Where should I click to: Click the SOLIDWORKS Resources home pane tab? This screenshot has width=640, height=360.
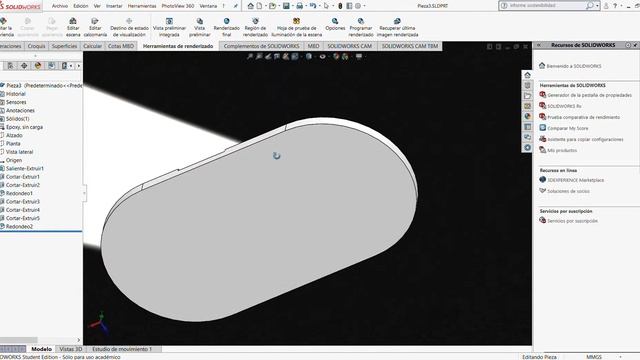point(527,75)
